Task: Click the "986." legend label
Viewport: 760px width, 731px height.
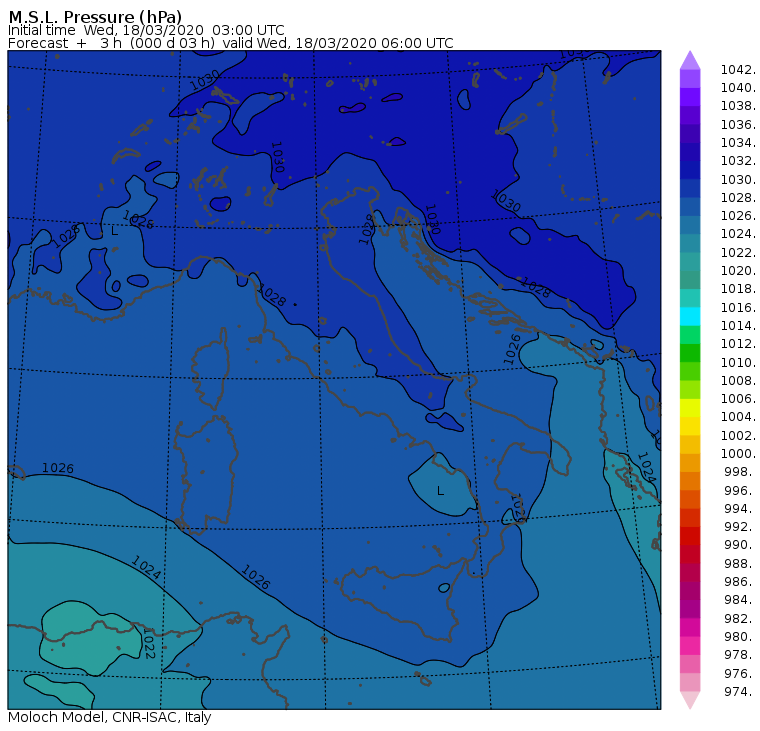Action: point(740,581)
